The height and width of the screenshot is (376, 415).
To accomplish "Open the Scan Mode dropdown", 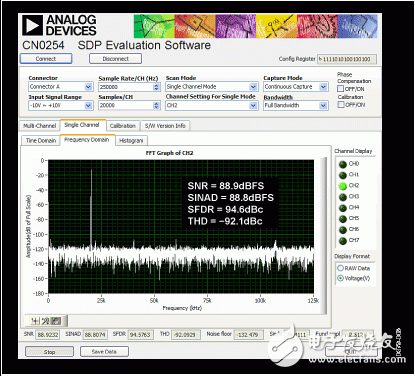I will [212, 87].
